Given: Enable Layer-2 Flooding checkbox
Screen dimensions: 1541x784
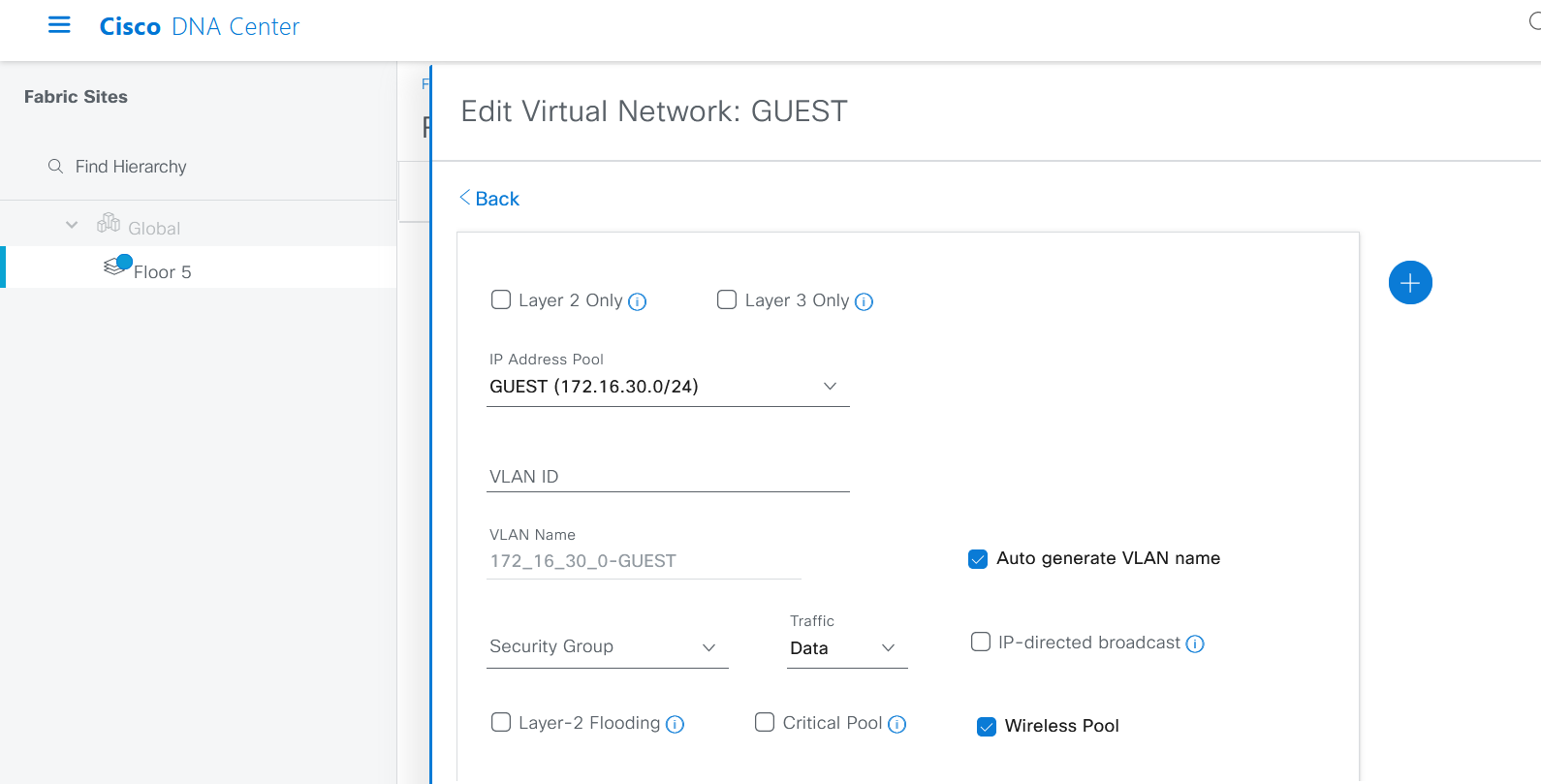Looking at the screenshot, I should click(501, 722).
